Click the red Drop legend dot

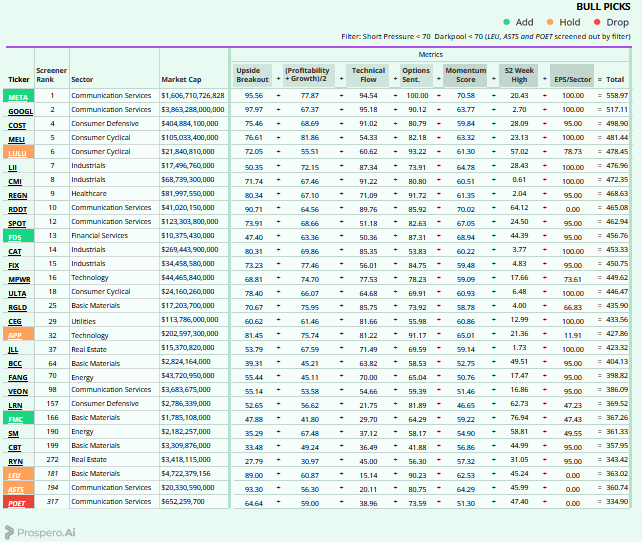tap(597, 22)
